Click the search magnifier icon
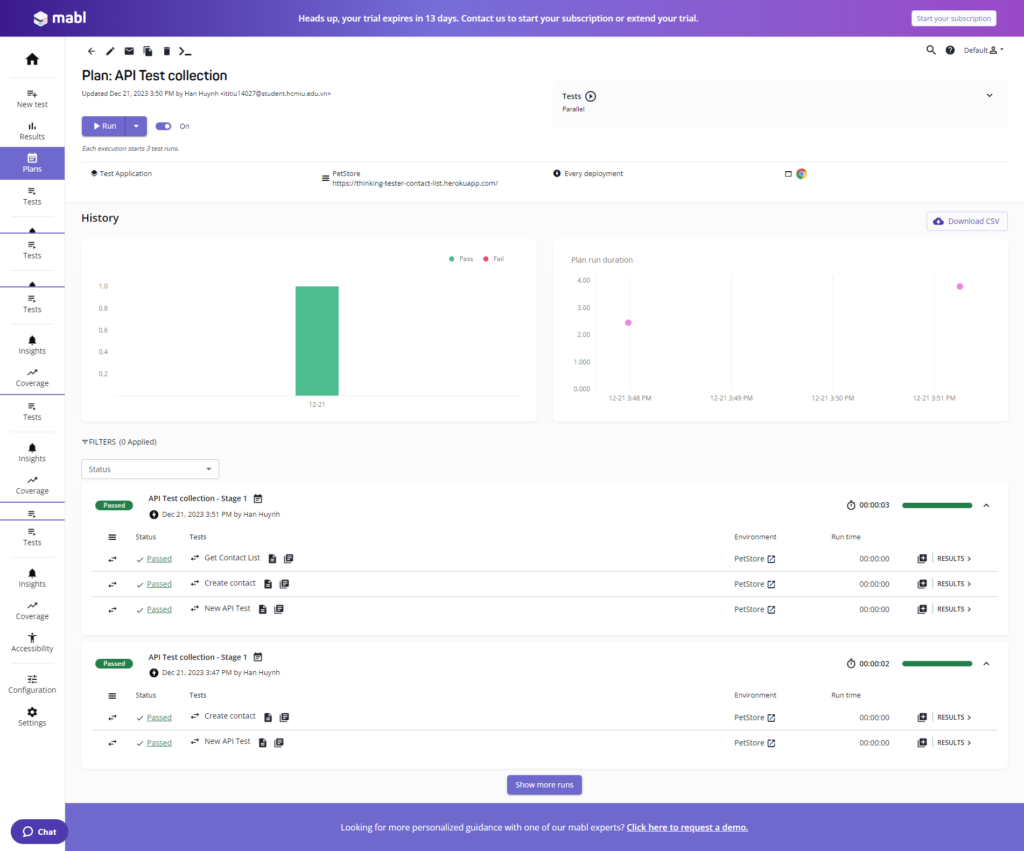 (931, 50)
